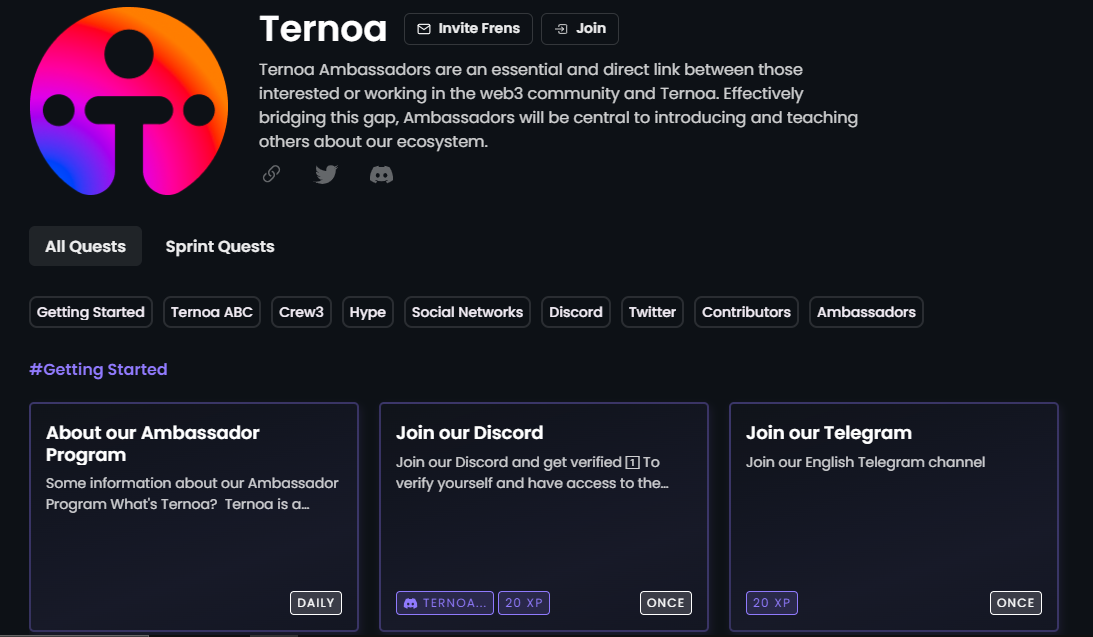Image resolution: width=1093 pixels, height=637 pixels.
Task: Open Ternoa's Twitter profile icon
Action: 326,174
